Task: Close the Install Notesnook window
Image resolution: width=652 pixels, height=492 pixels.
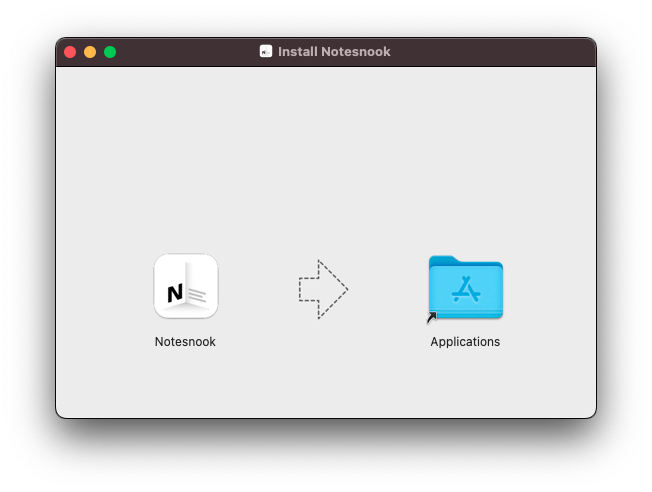Action: (x=70, y=52)
